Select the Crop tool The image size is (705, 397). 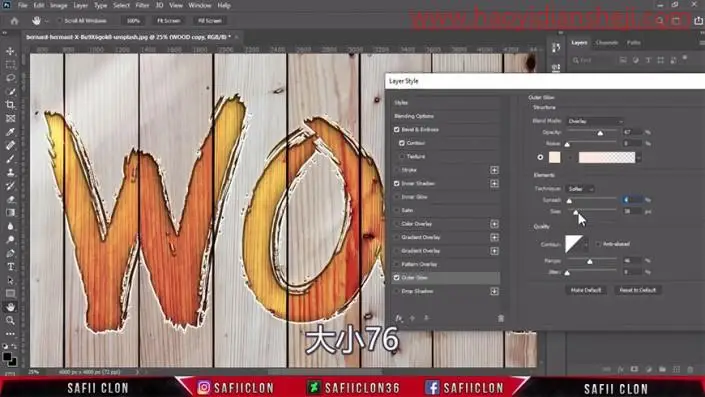10,105
